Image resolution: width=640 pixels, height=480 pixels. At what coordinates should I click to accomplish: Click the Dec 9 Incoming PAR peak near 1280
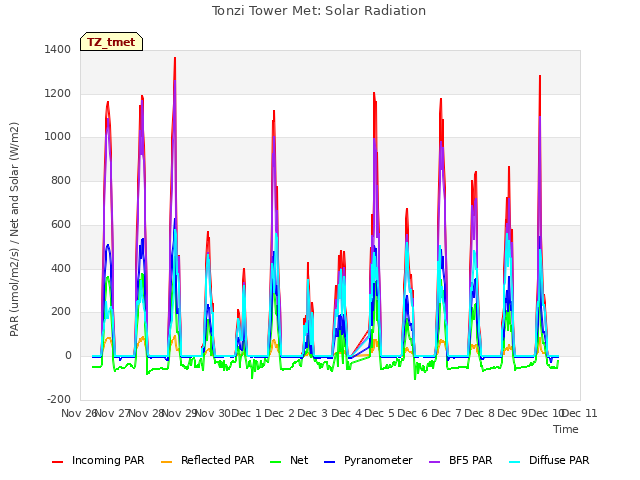(540, 76)
